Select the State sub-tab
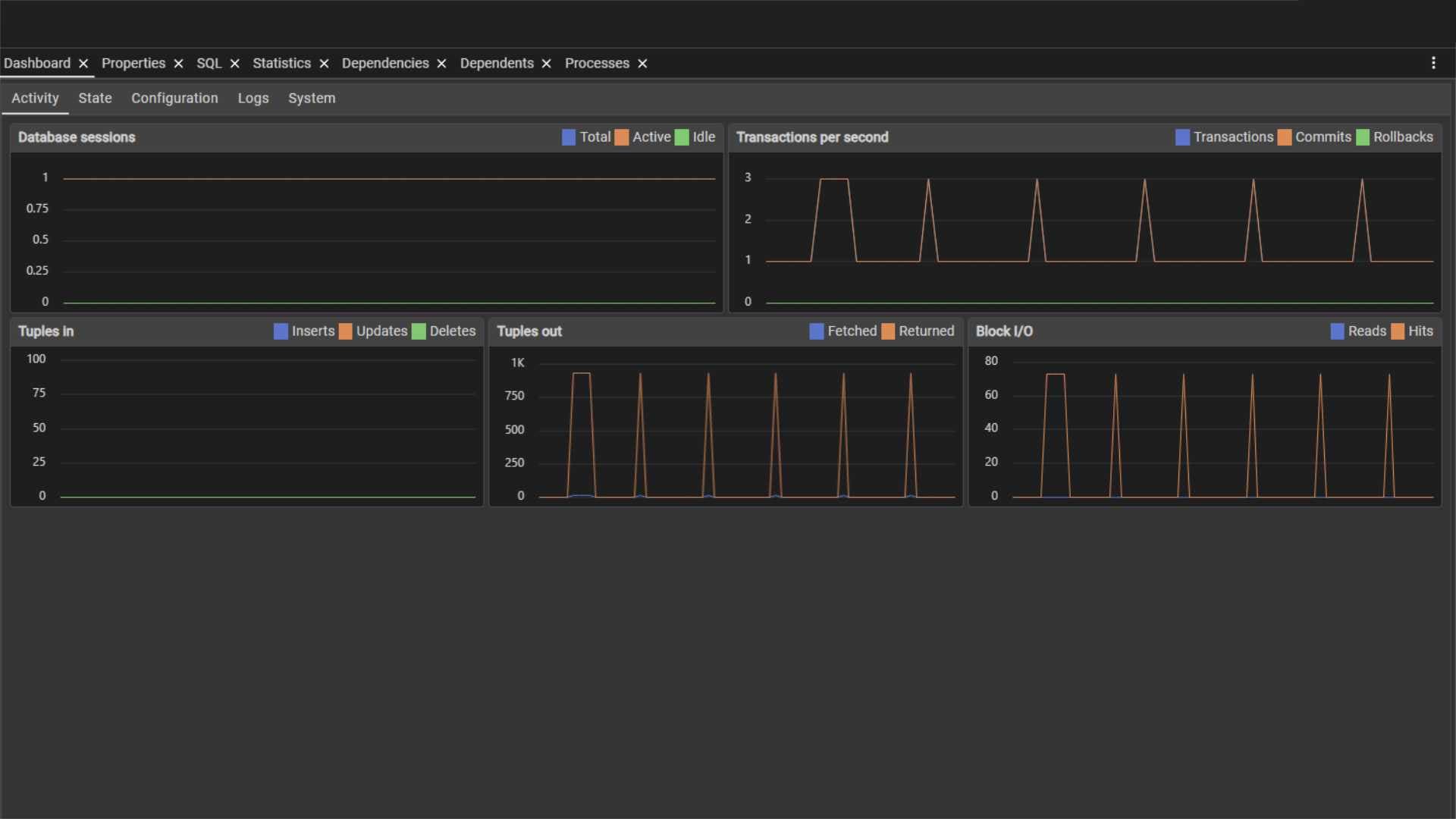1456x819 pixels. [95, 98]
